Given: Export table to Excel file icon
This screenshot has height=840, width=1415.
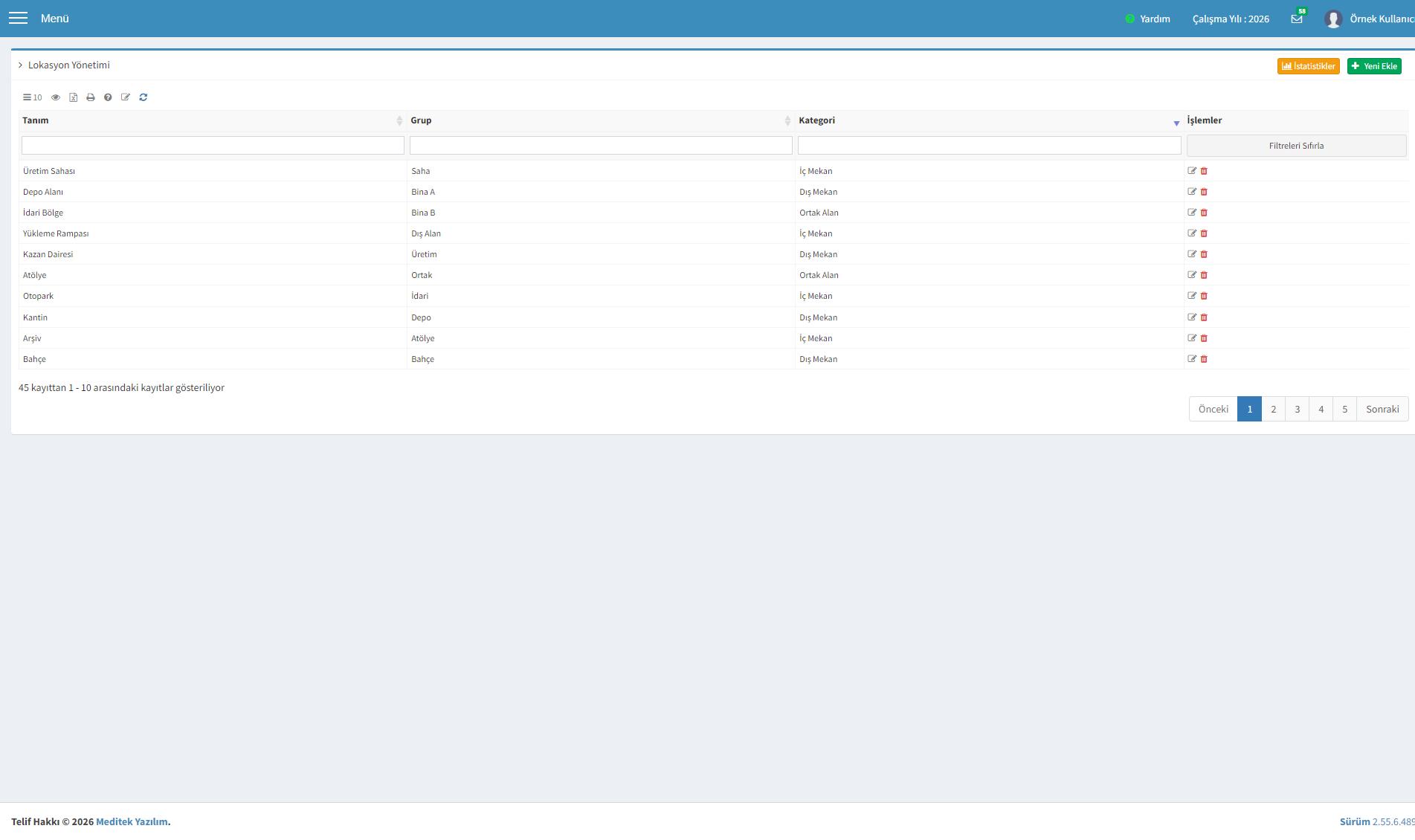Looking at the screenshot, I should (x=74, y=97).
